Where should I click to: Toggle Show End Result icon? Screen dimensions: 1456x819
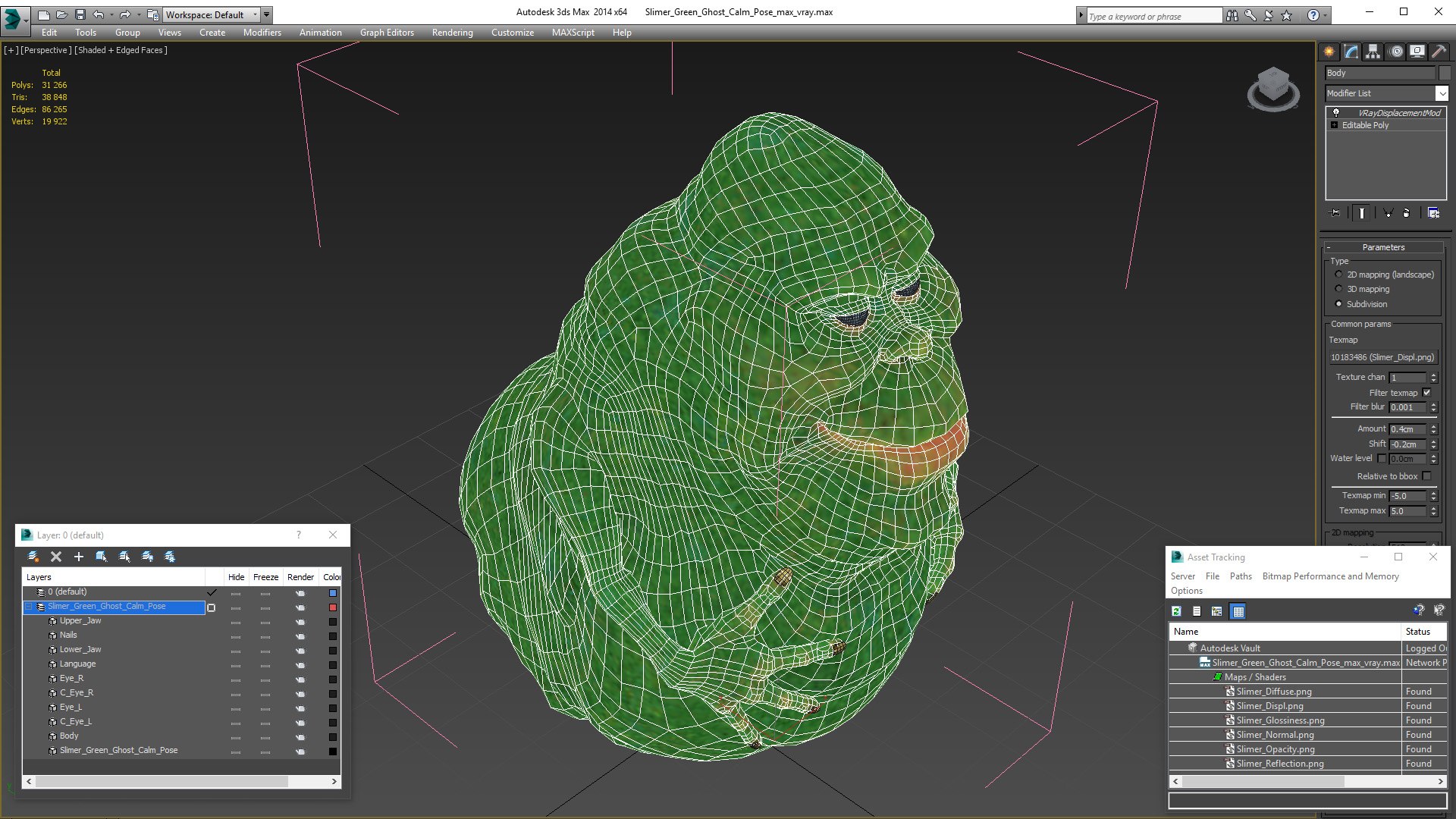point(1362,213)
